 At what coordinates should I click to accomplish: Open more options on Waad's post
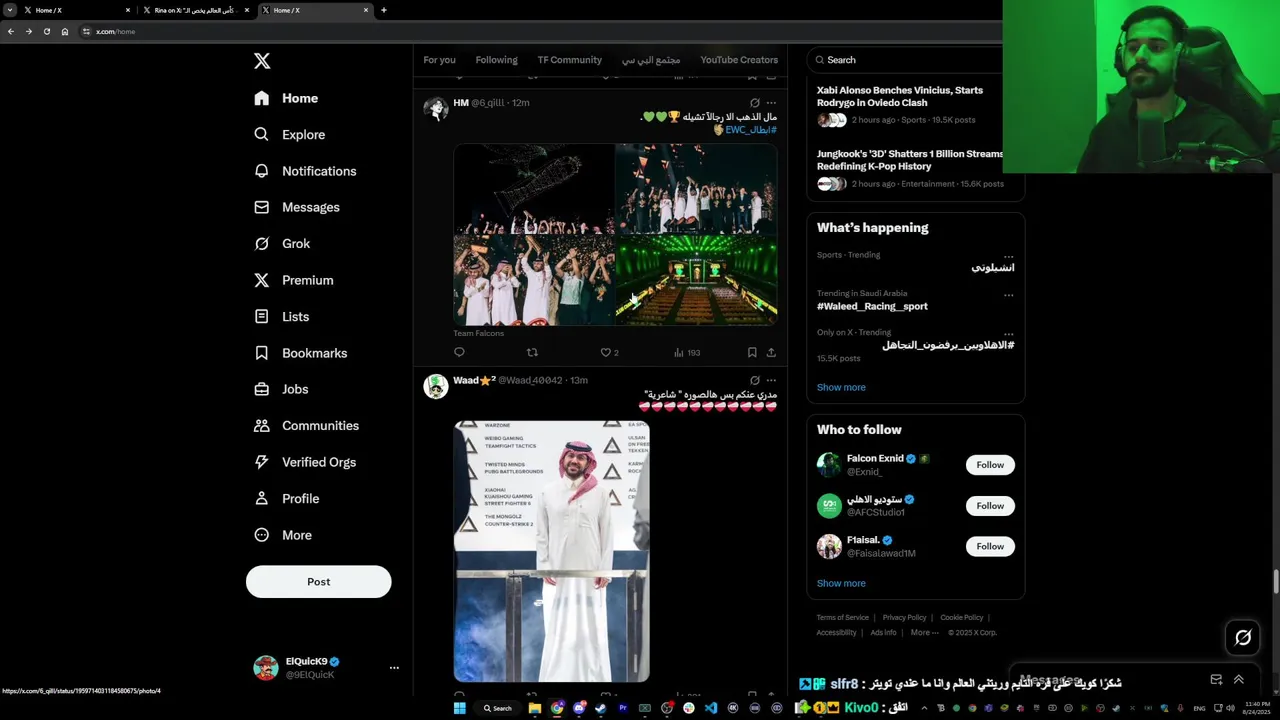pyautogui.click(x=771, y=380)
